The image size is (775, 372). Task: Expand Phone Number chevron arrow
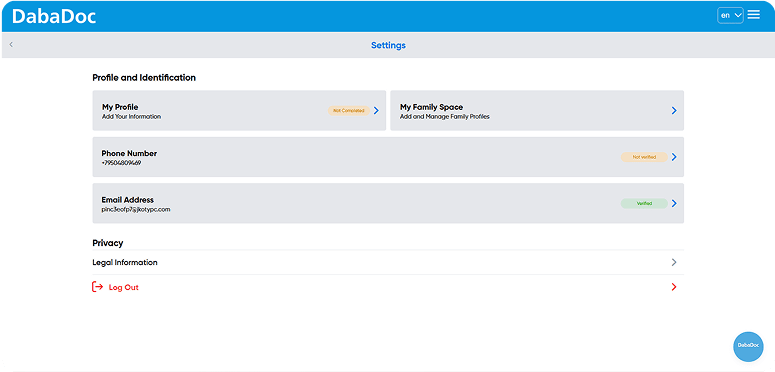(674, 157)
